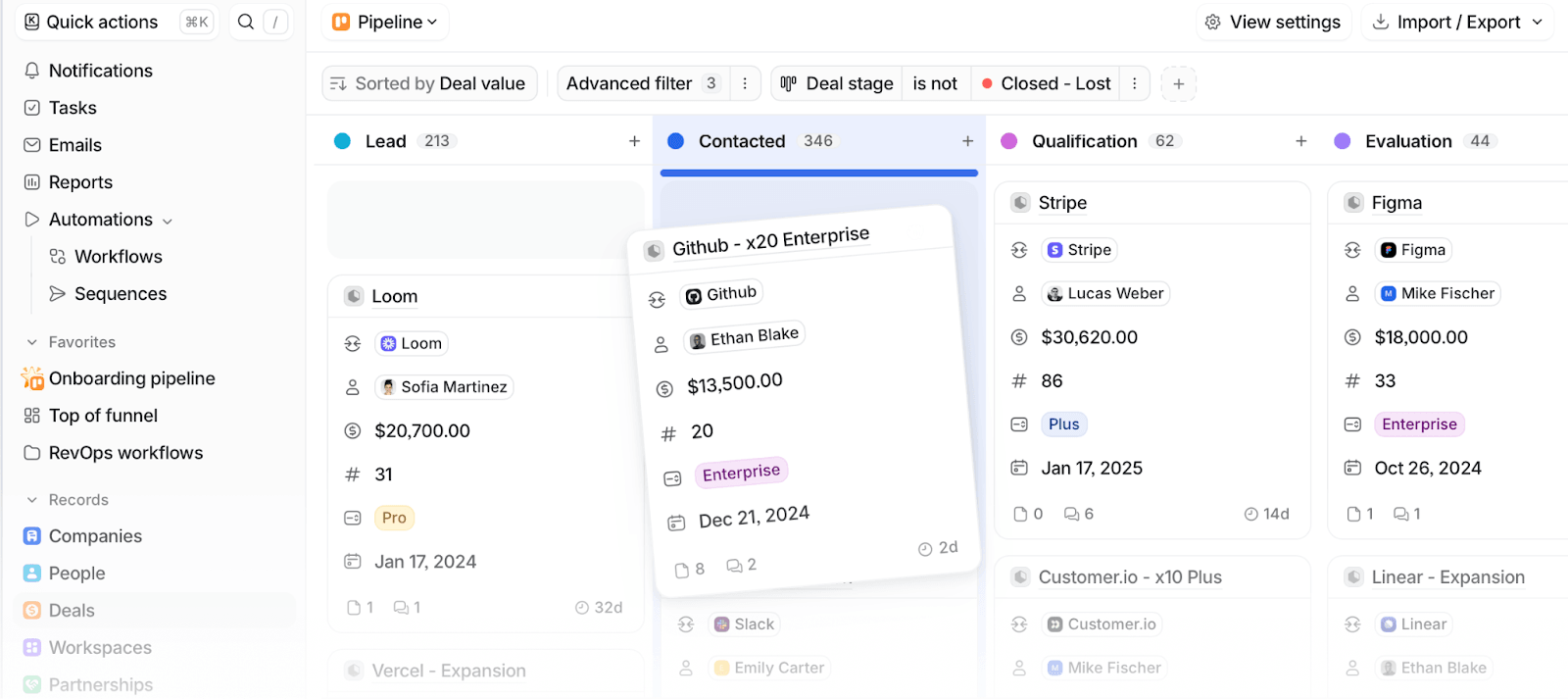Click the View settings button
Image resolution: width=1568 pixels, height=699 pixels.
coord(1273,22)
